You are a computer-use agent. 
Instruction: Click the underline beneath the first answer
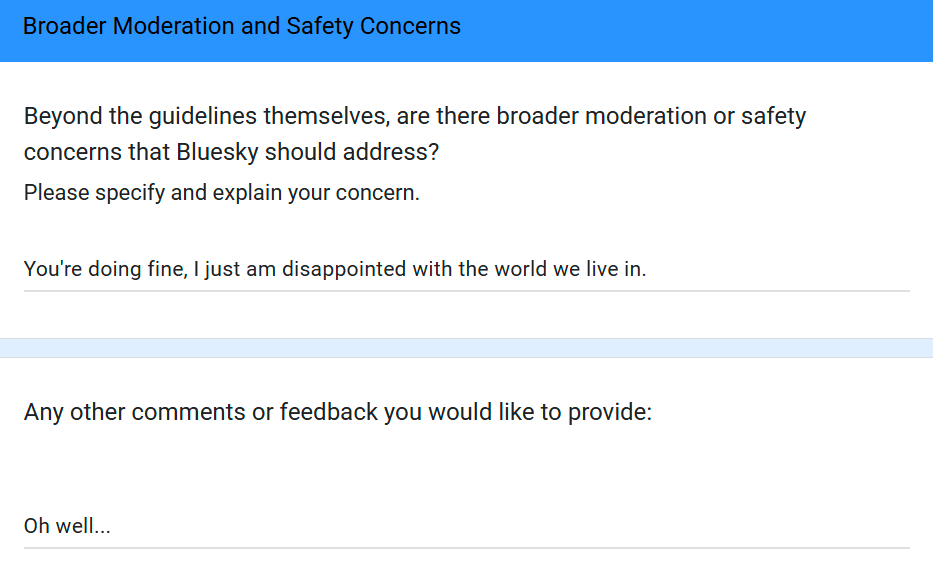[x=466, y=291]
